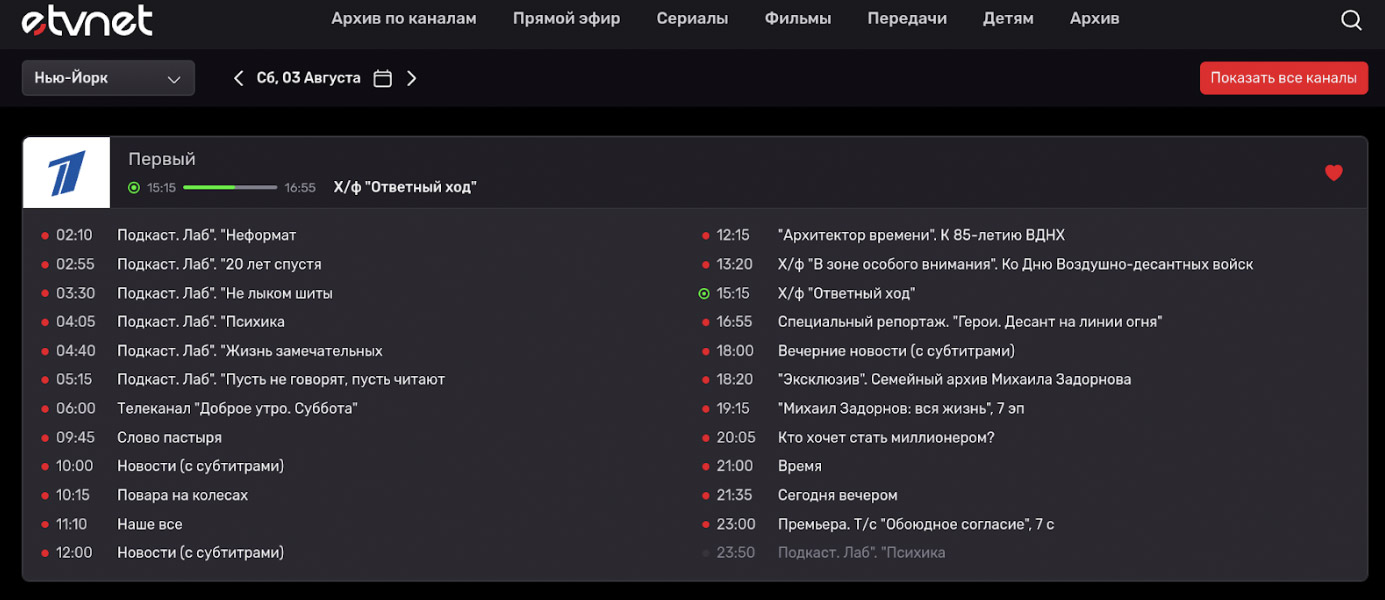Image resolution: width=1385 pixels, height=600 pixels.
Task: Toggle the heart favorite icon for Первый
Action: pyautogui.click(x=1334, y=172)
